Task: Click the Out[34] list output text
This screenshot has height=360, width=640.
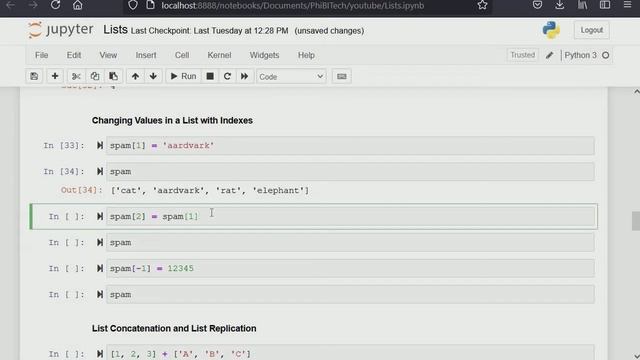Action: (x=210, y=191)
